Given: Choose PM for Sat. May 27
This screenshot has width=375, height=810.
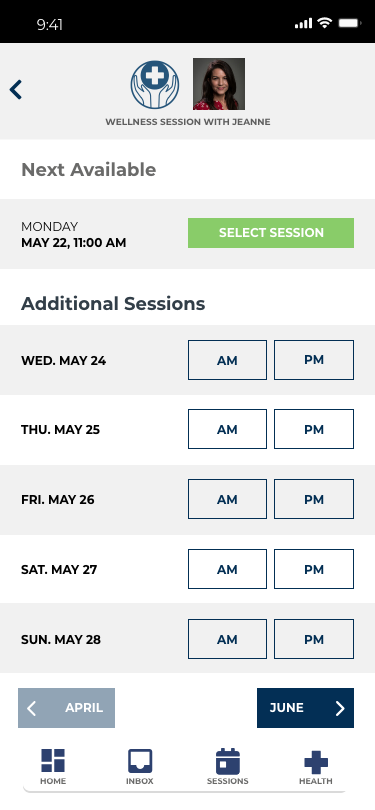Looking at the screenshot, I should (314, 569).
